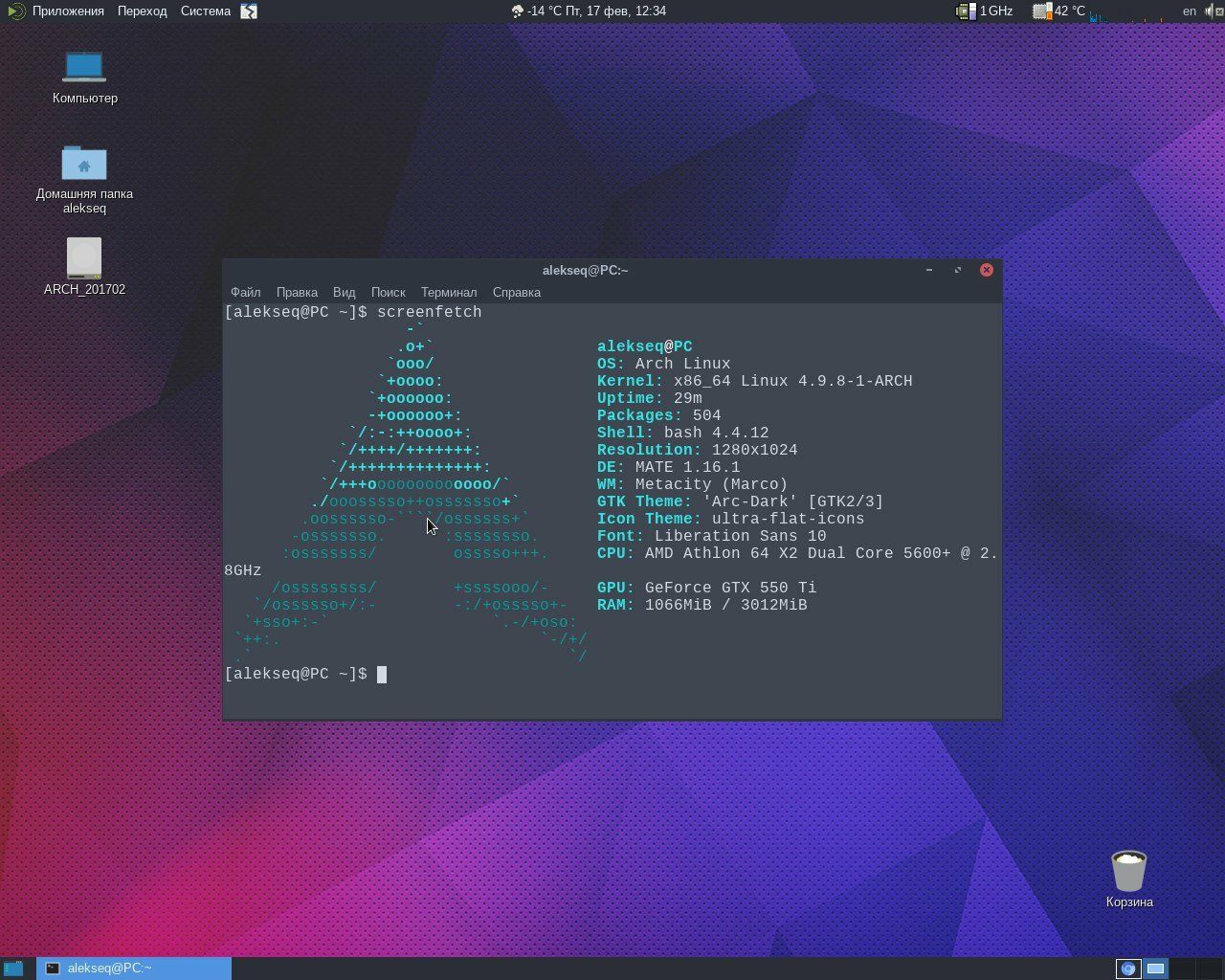Click the Kernel version line
1225x980 pixels.
(x=754, y=381)
